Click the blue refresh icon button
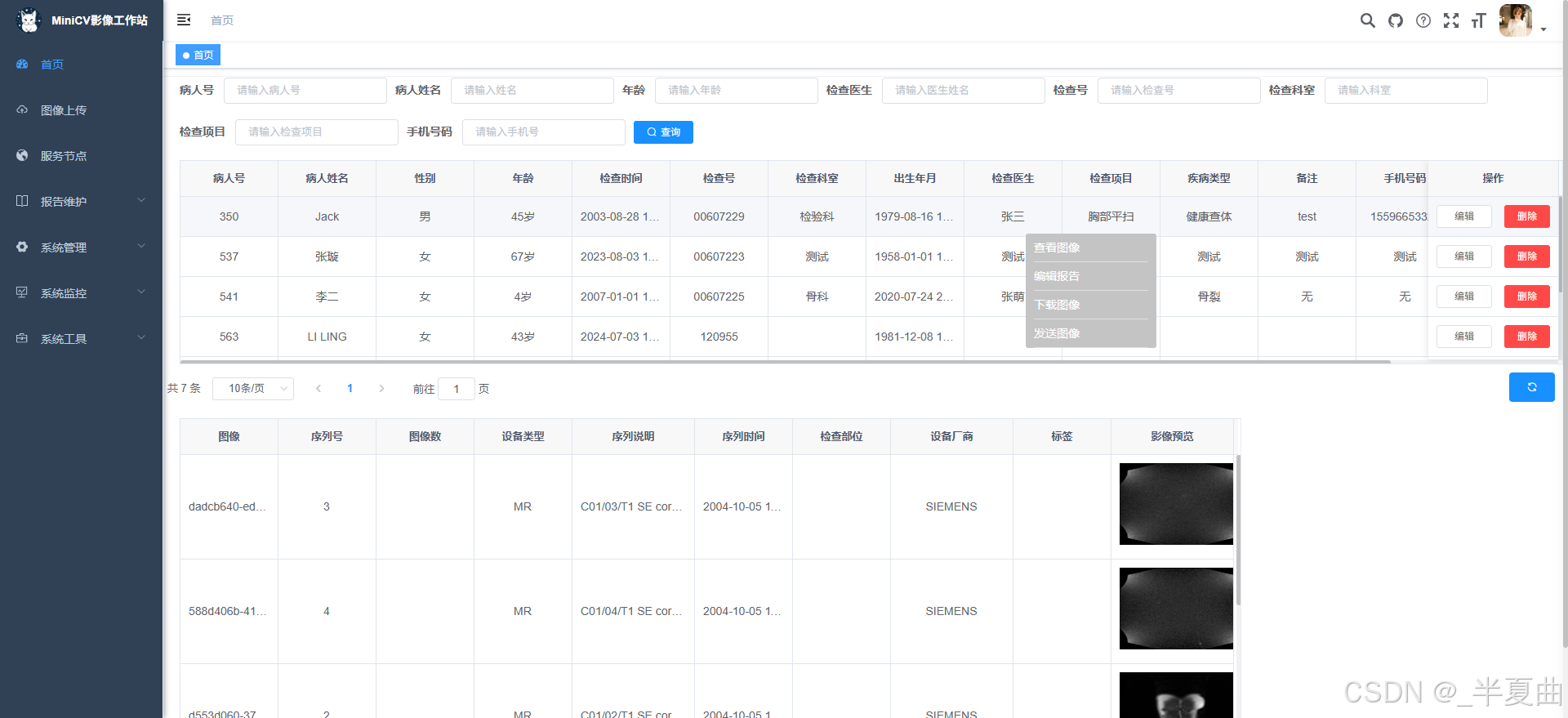The image size is (1568, 718). [1532, 387]
